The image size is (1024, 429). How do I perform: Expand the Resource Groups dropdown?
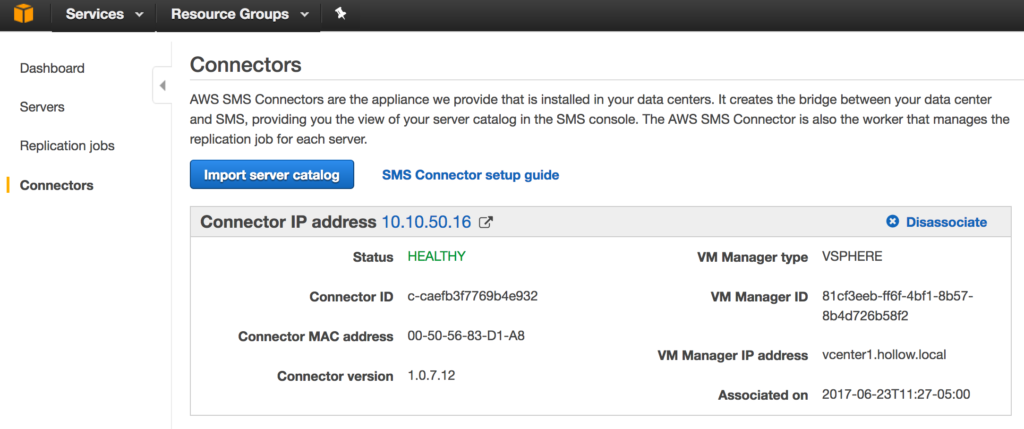(237, 14)
